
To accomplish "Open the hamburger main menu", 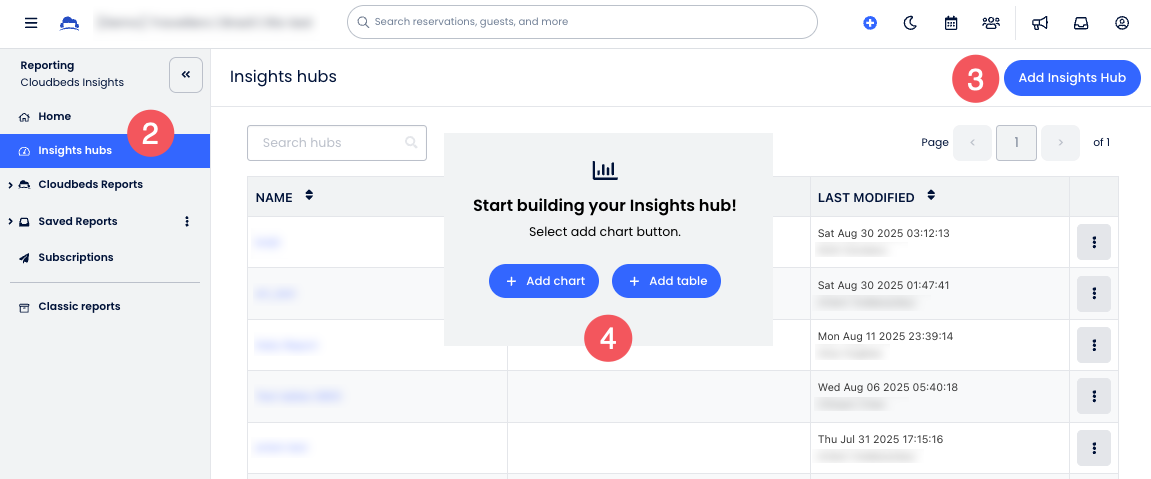I will pos(31,22).
